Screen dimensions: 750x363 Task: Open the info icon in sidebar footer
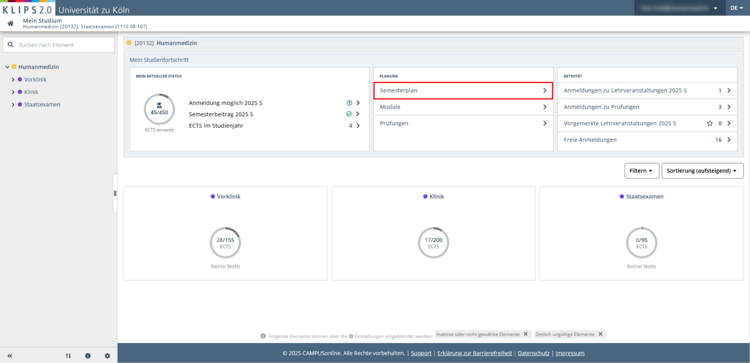click(x=88, y=356)
